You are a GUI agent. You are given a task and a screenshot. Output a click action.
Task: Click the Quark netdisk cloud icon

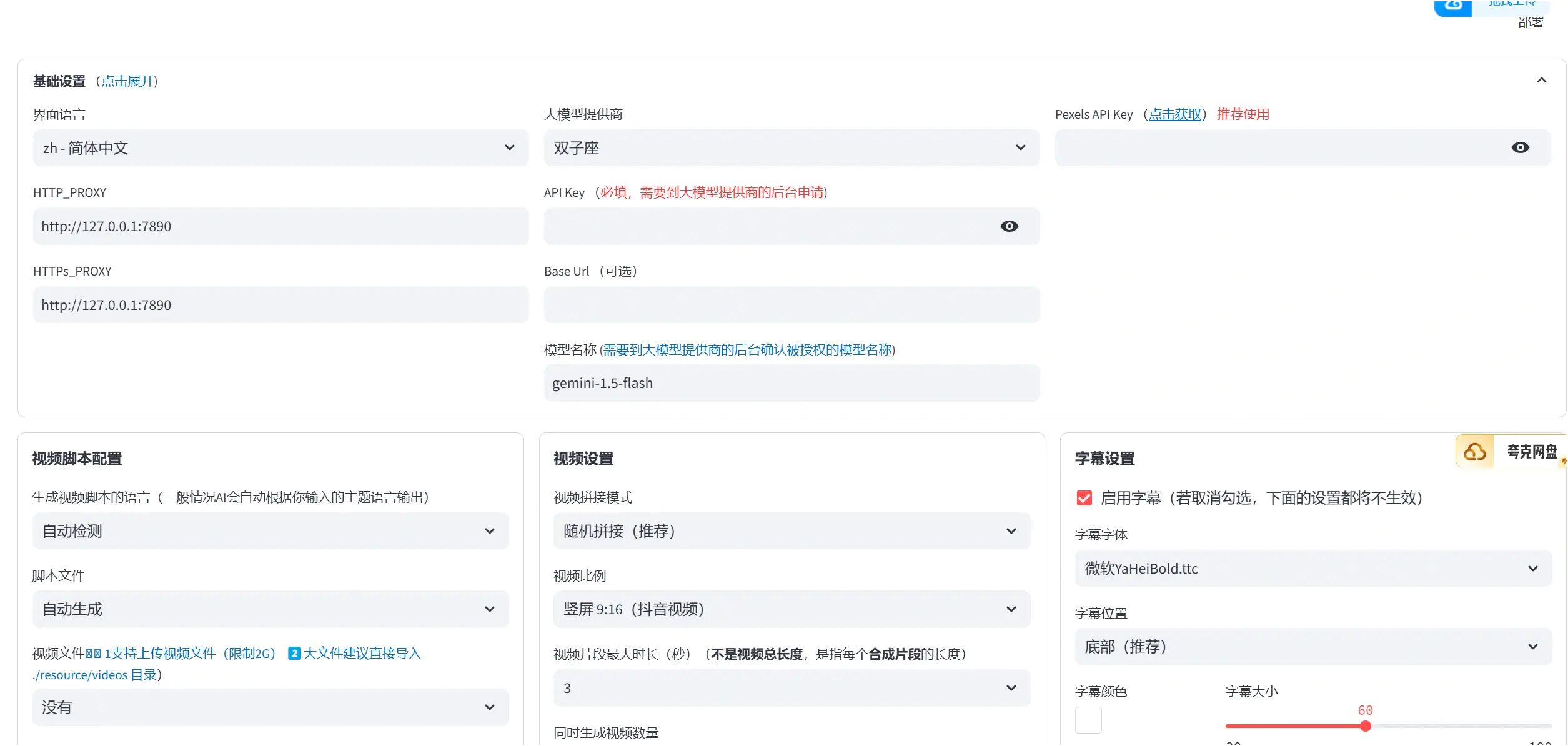click(x=1475, y=452)
